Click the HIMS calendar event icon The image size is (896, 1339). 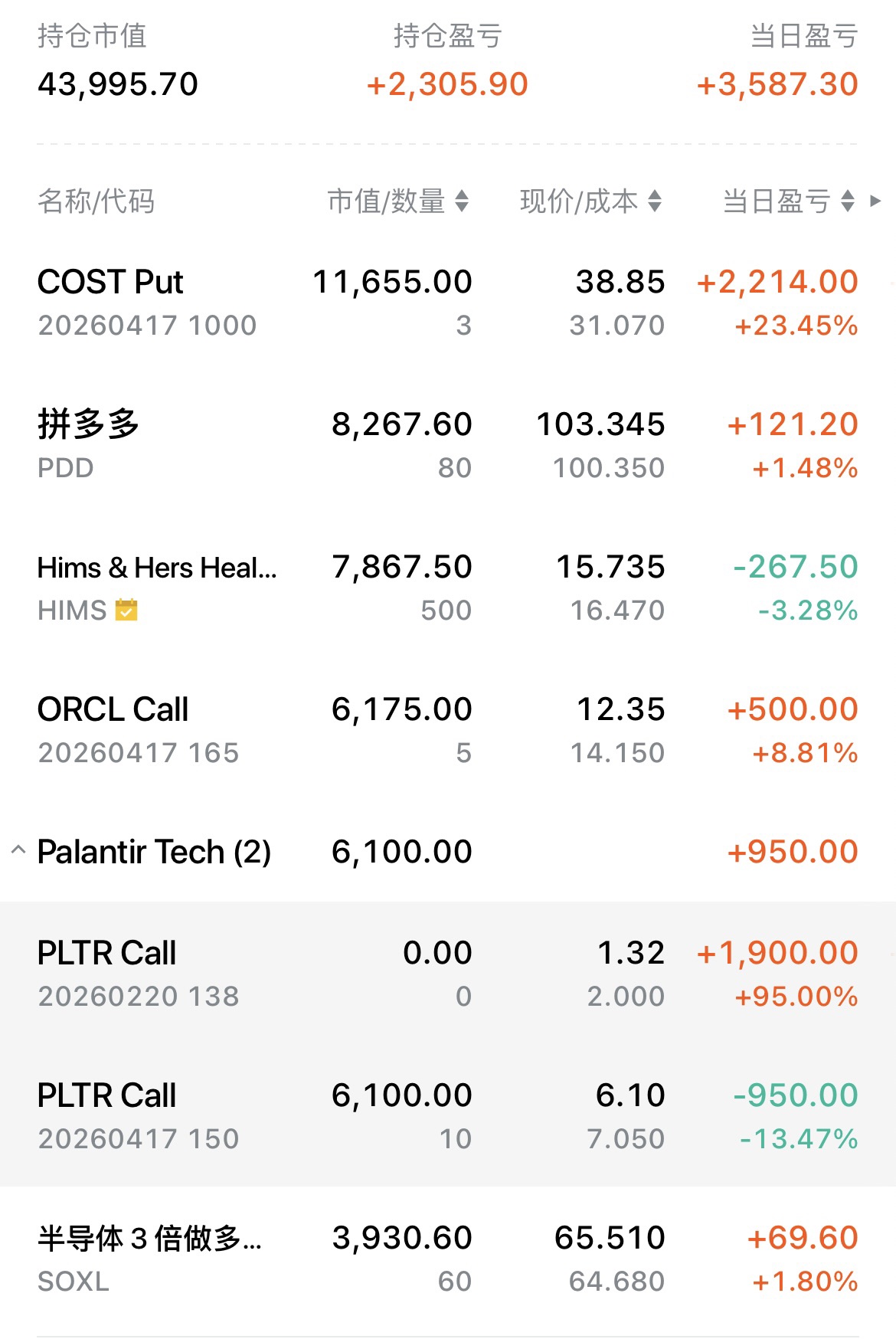click(126, 611)
